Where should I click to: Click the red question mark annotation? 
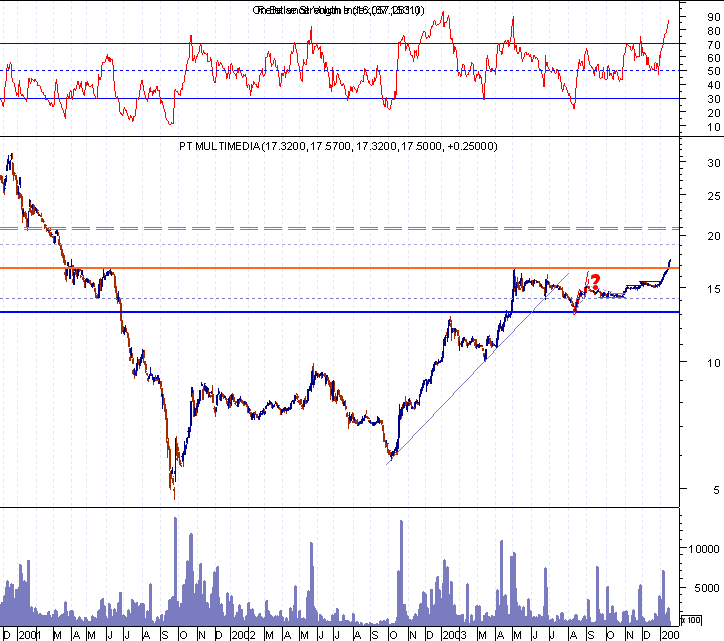(595, 281)
